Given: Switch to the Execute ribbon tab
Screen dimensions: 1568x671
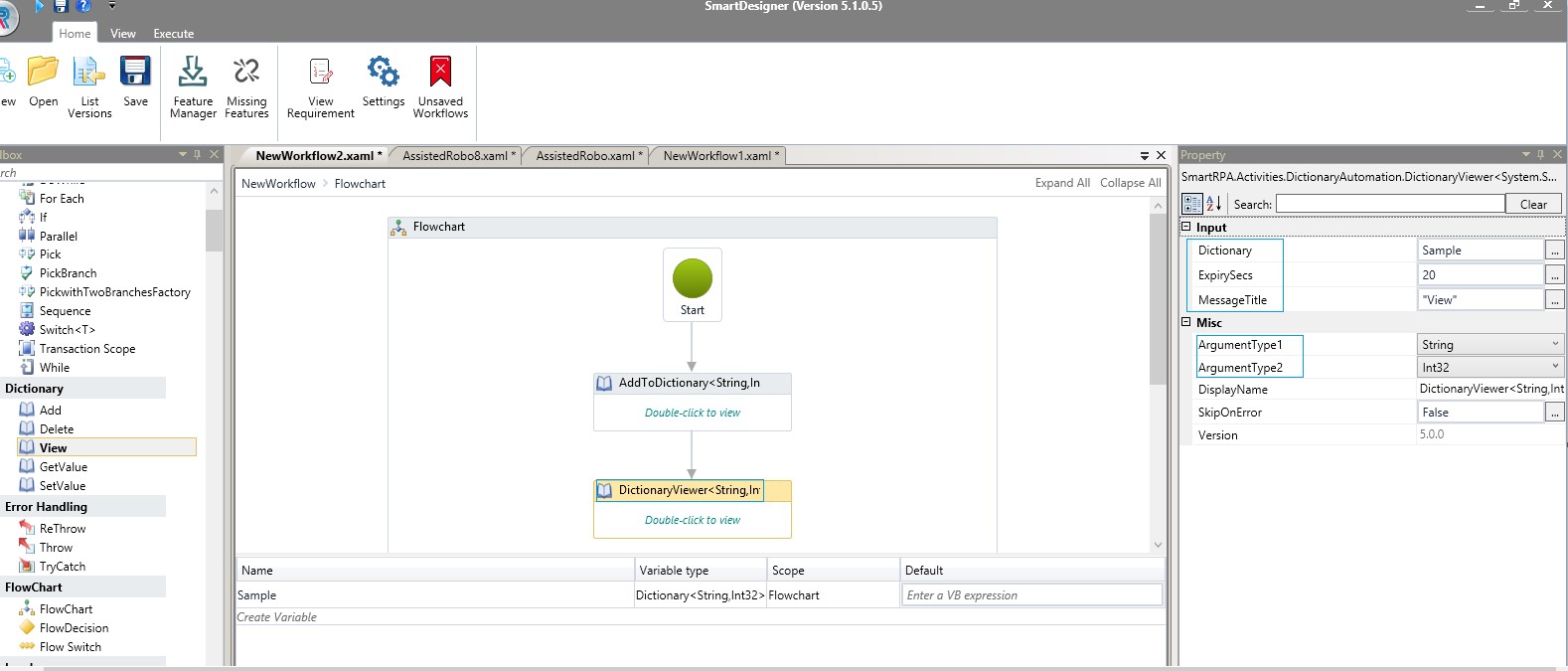Looking at the screenshot, I should 173,34.
